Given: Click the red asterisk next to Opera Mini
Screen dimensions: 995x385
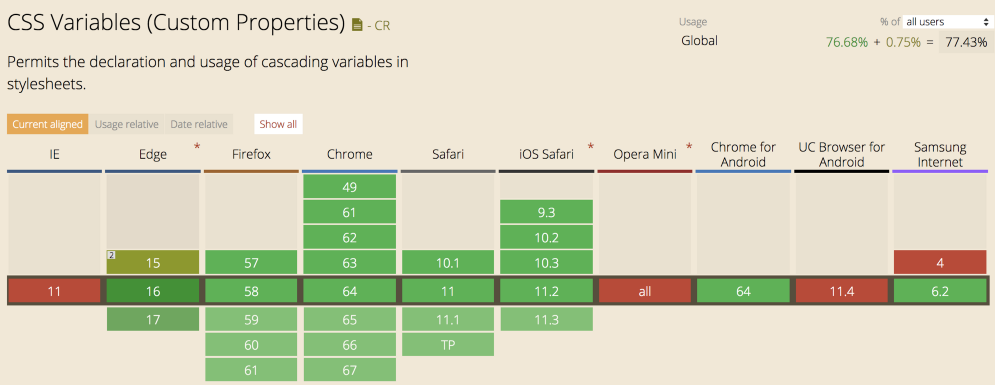Looking at the screenshot, I should [689, 147].
